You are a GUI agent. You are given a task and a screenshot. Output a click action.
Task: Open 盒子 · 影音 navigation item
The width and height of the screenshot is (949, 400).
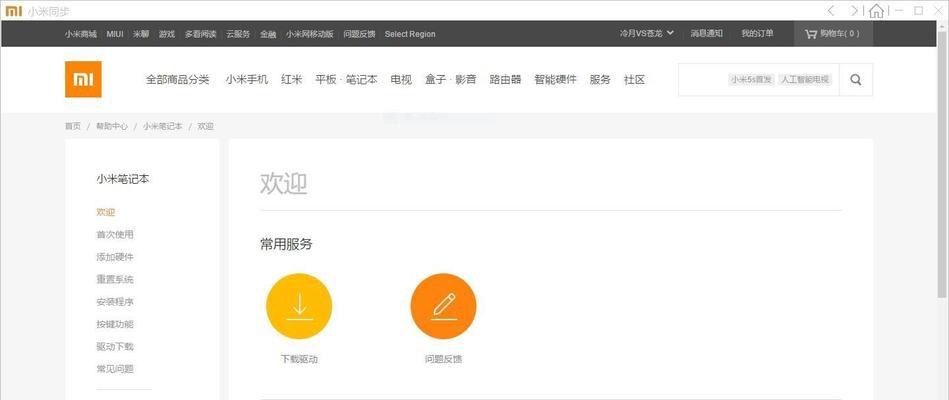pos(450,79)
